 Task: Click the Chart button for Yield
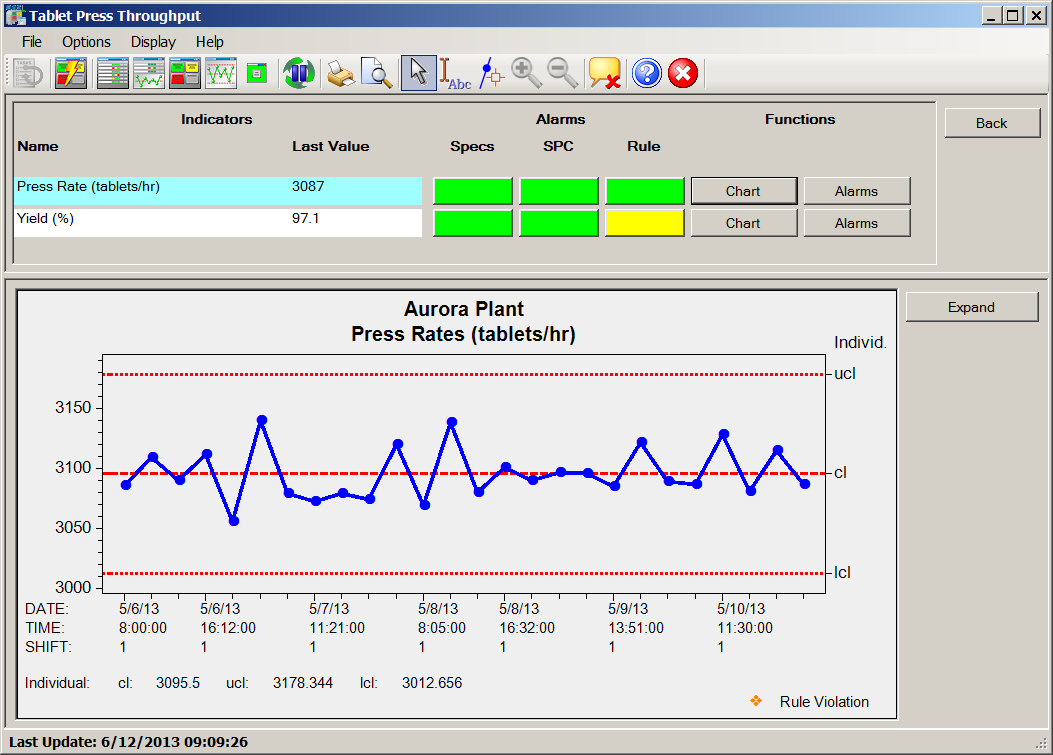[743, 222]
